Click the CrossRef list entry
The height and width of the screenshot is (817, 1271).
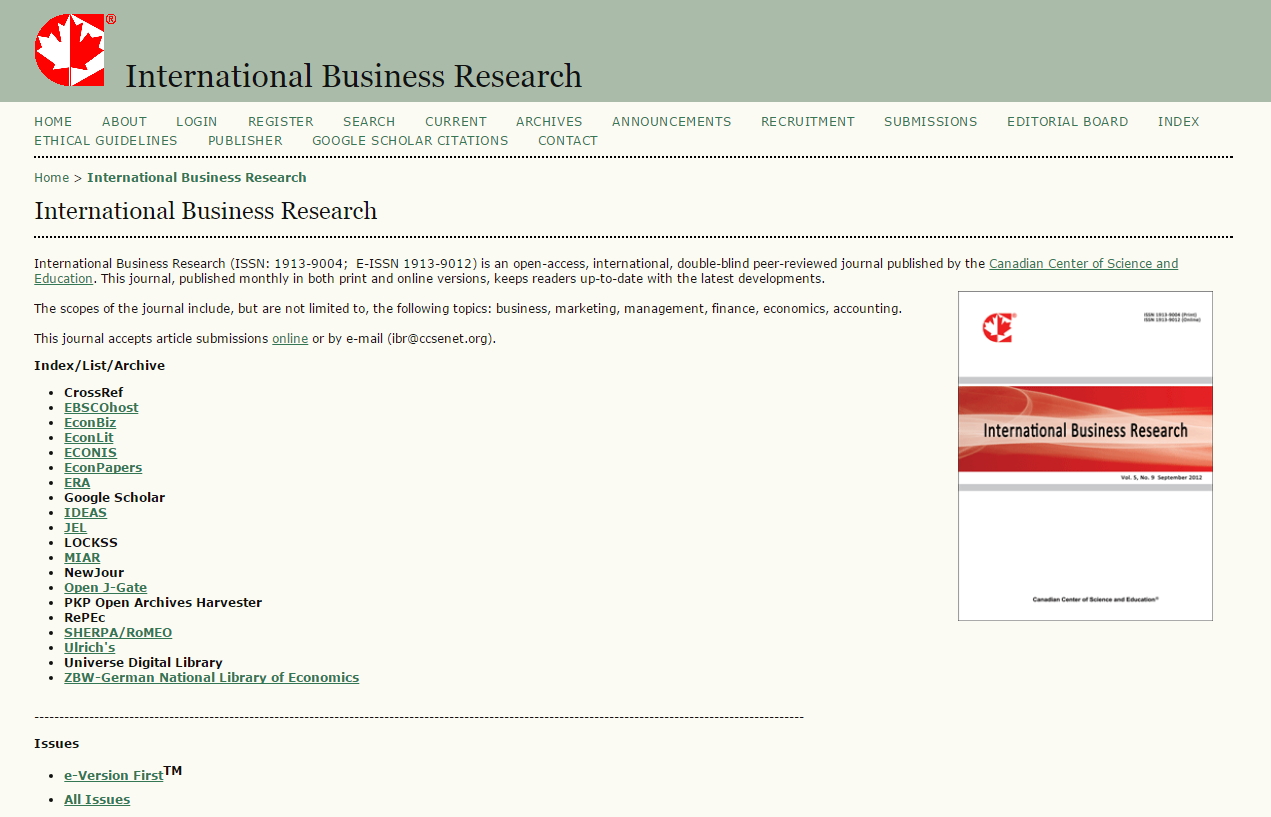(94, 393)
